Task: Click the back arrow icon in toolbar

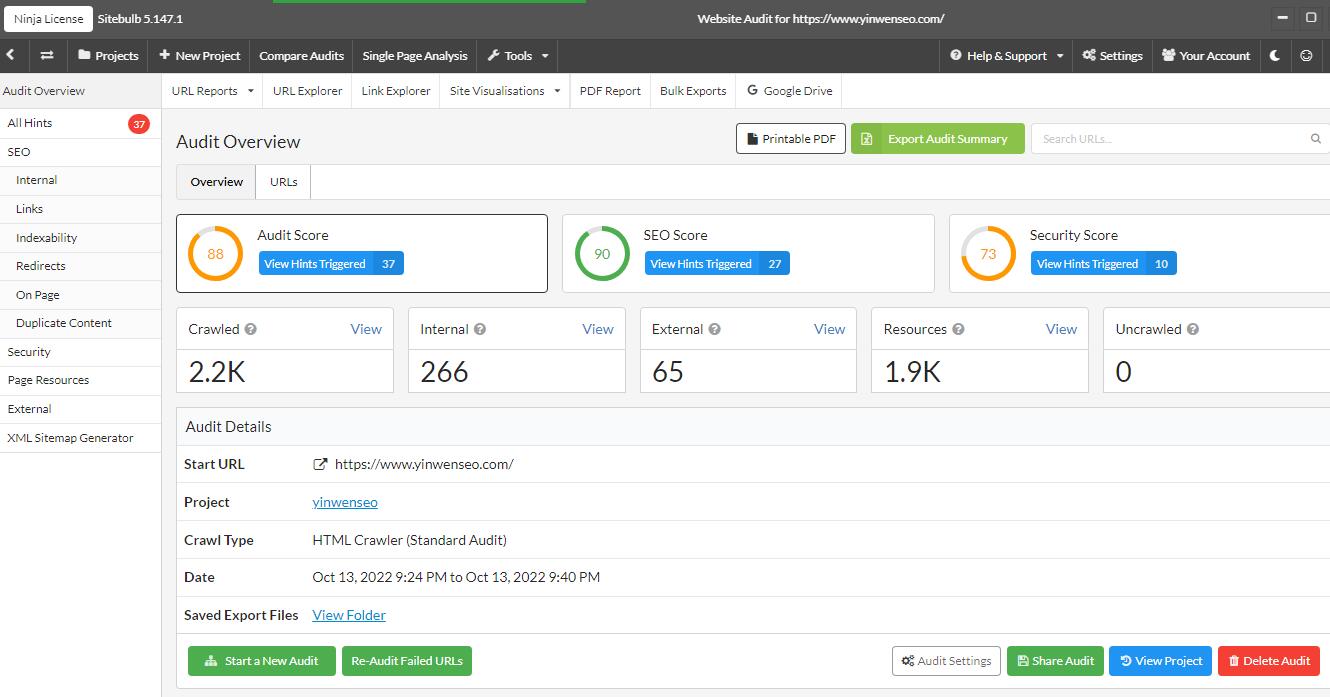Action: pyautogui.click(x=11, y=56)
